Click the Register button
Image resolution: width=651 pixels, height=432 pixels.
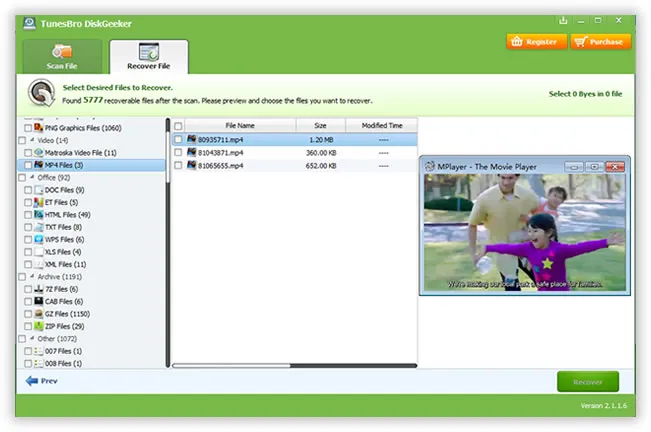click(535, 42)
